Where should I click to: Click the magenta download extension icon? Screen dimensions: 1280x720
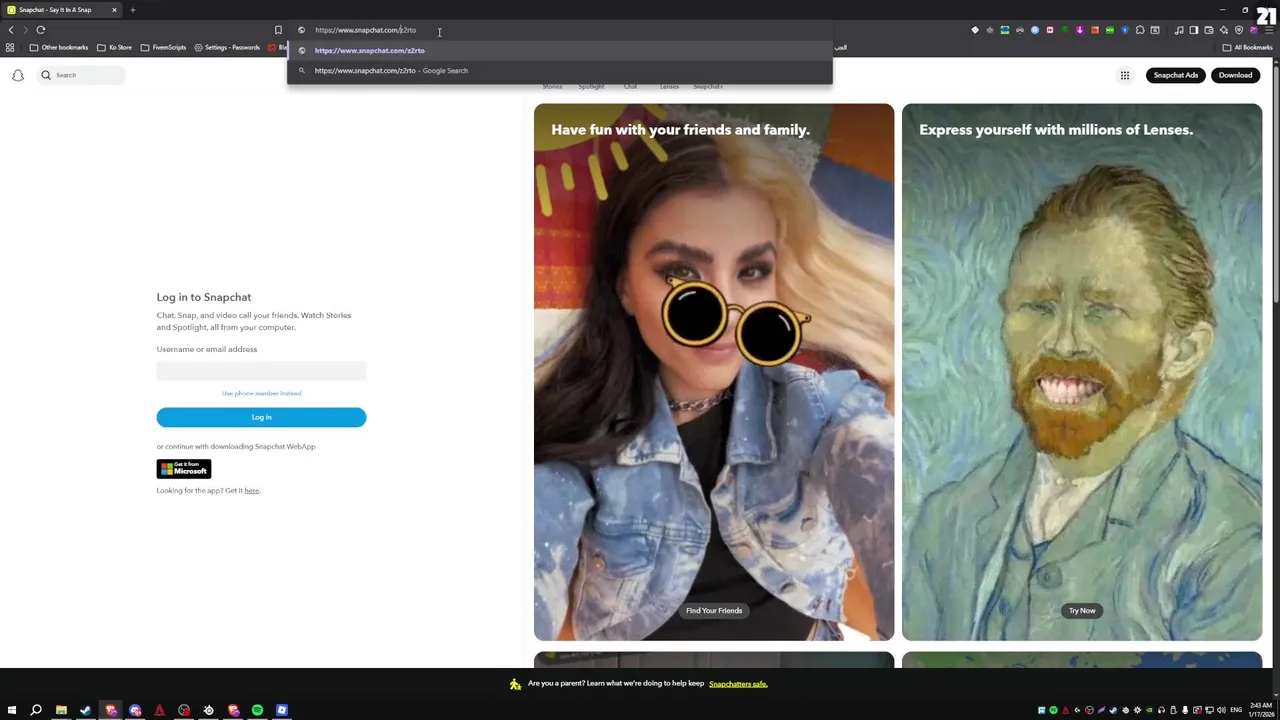coord(1080,30)
